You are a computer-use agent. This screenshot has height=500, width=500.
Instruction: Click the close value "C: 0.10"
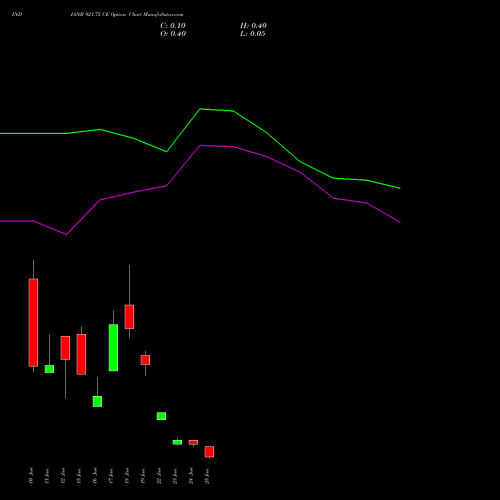click(x=173, y=26)
